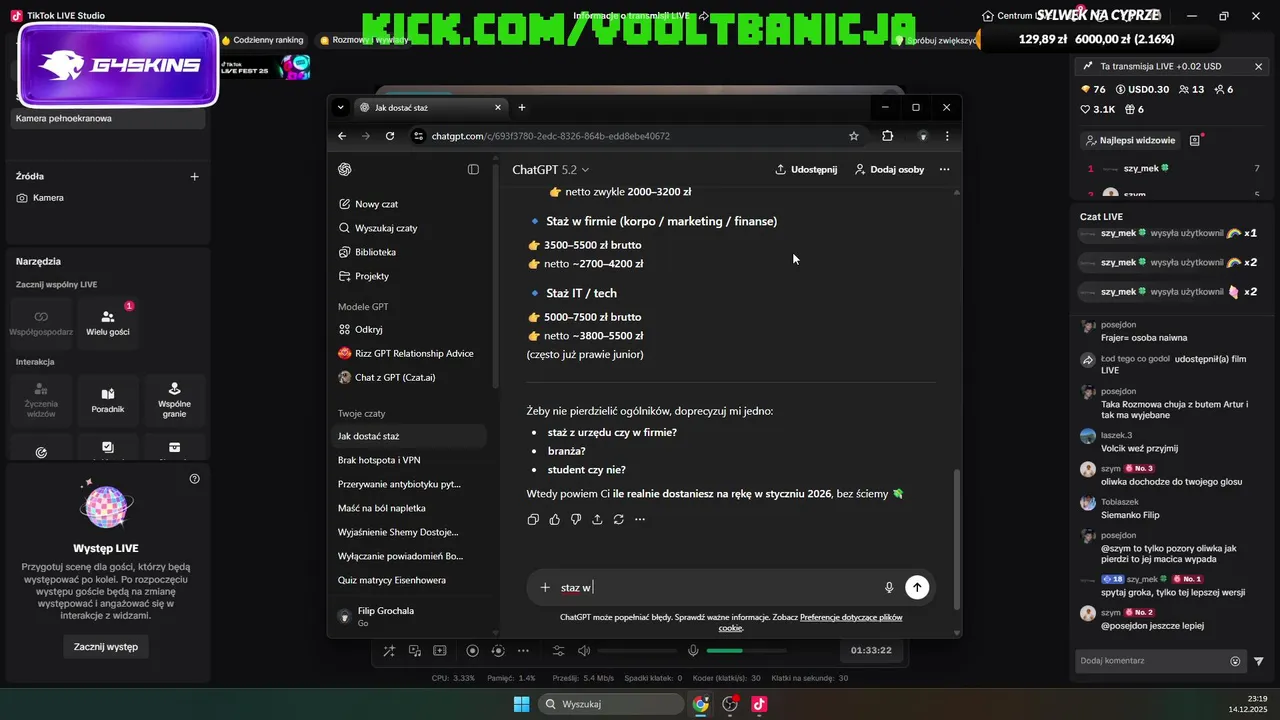
Task: Open Najlepsi widzowie viewer list
Action: [x=1130, y=141]
